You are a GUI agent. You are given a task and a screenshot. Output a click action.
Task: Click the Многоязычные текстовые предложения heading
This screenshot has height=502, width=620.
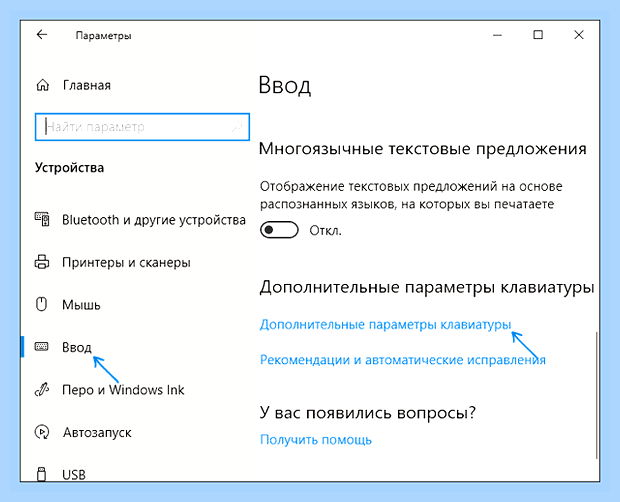[x=422, y=149]
